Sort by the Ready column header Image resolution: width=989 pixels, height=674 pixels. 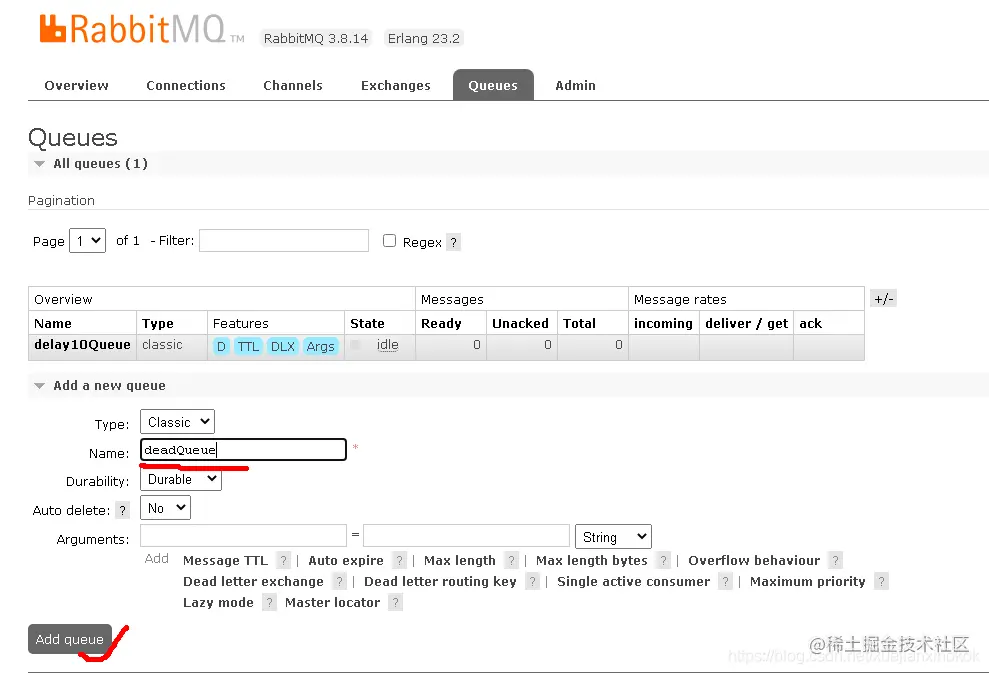coord(441,323)
